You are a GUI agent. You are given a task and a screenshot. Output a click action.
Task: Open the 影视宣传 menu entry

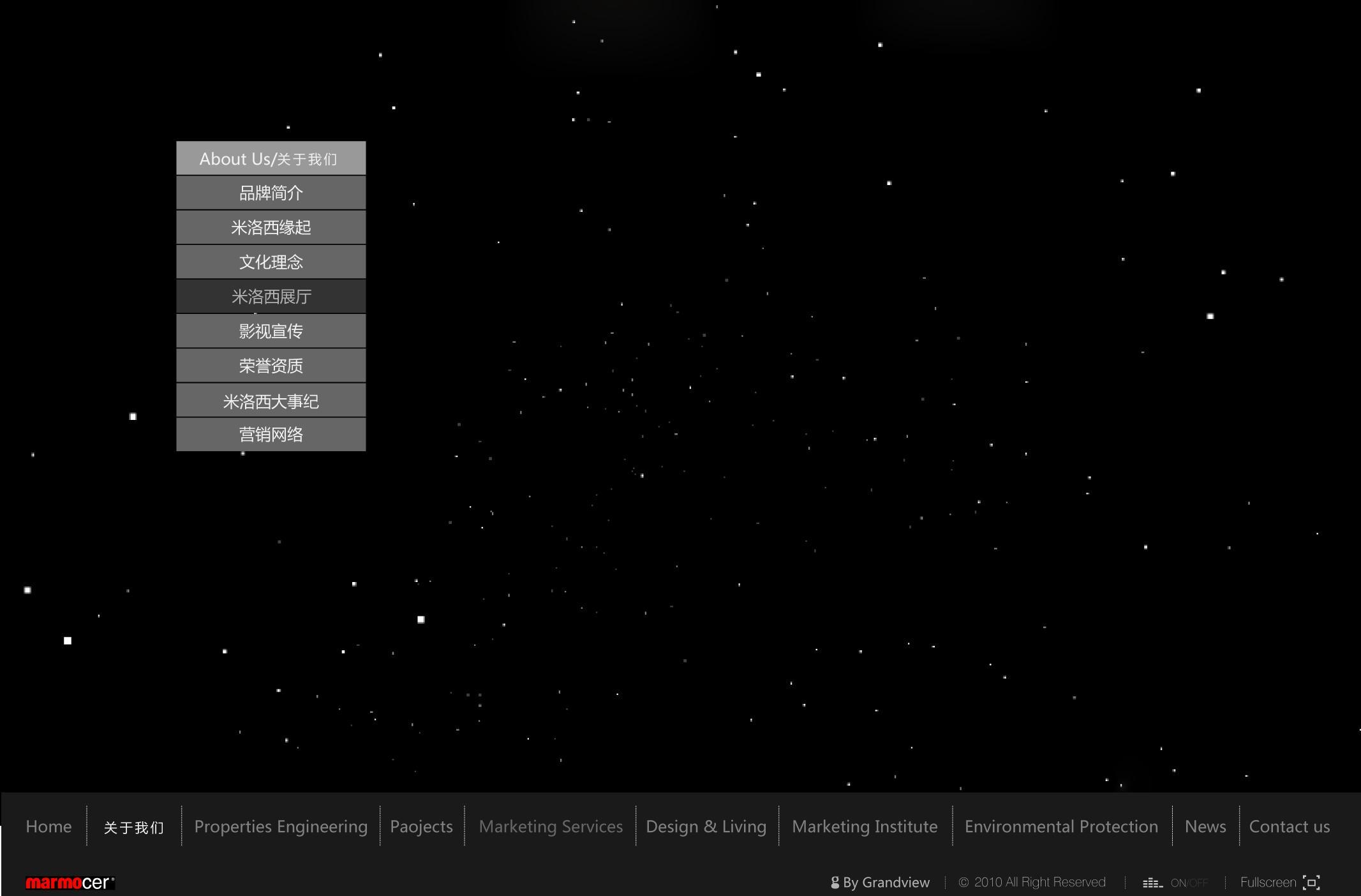click(271, 331)
